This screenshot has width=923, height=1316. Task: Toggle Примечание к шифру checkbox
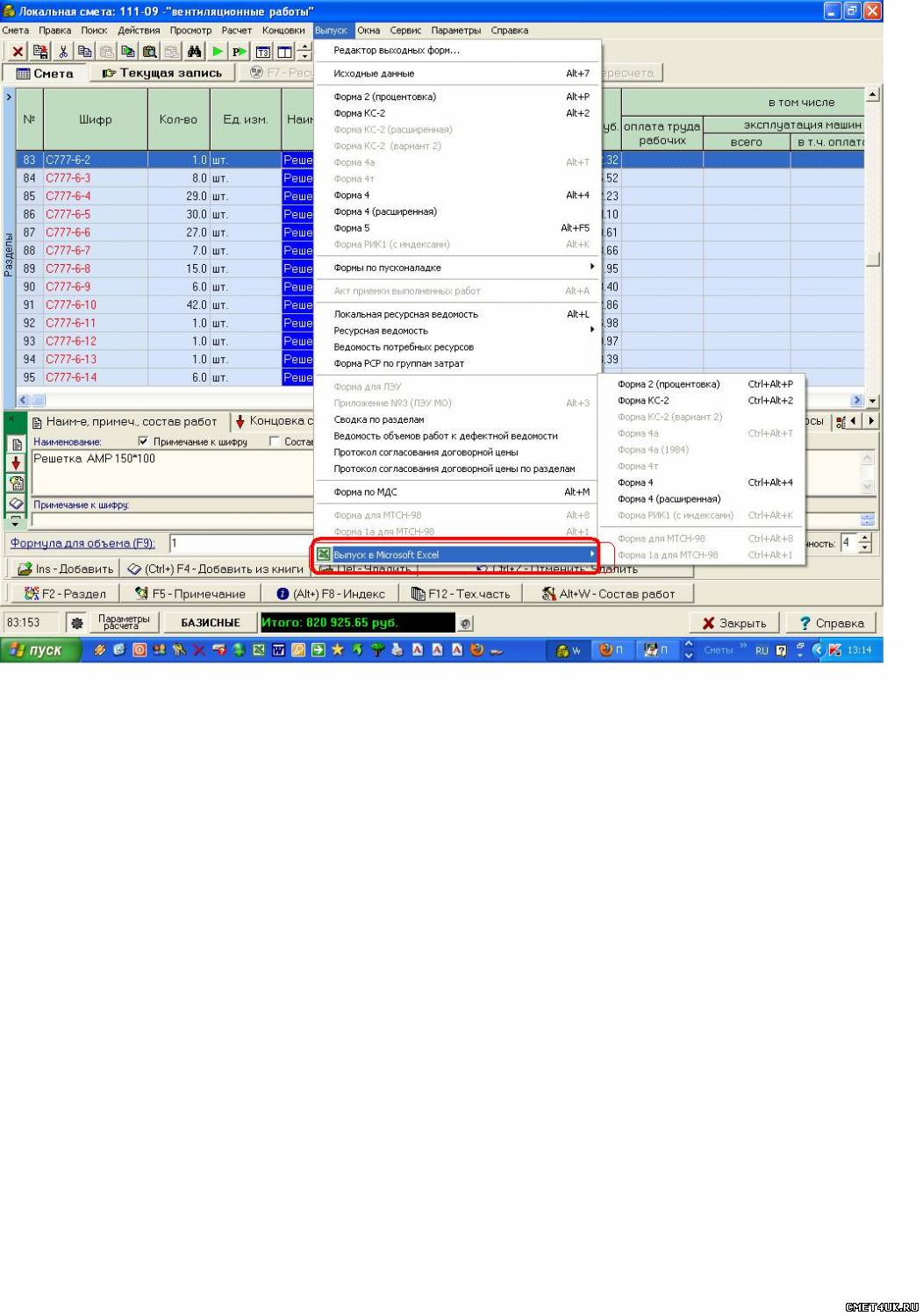click(143, 441)
